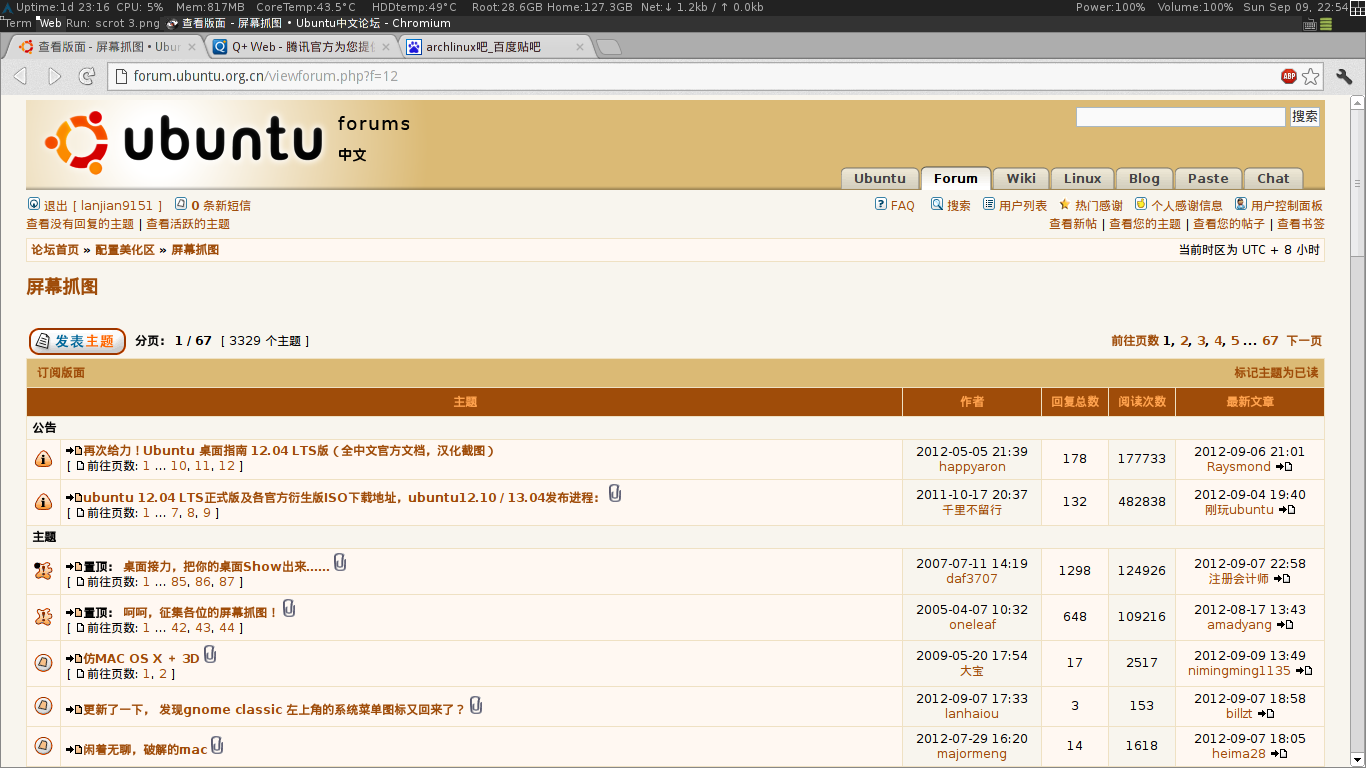Open a new tab with the tab strip button
1366x768 pixels.
click(608, 47)
